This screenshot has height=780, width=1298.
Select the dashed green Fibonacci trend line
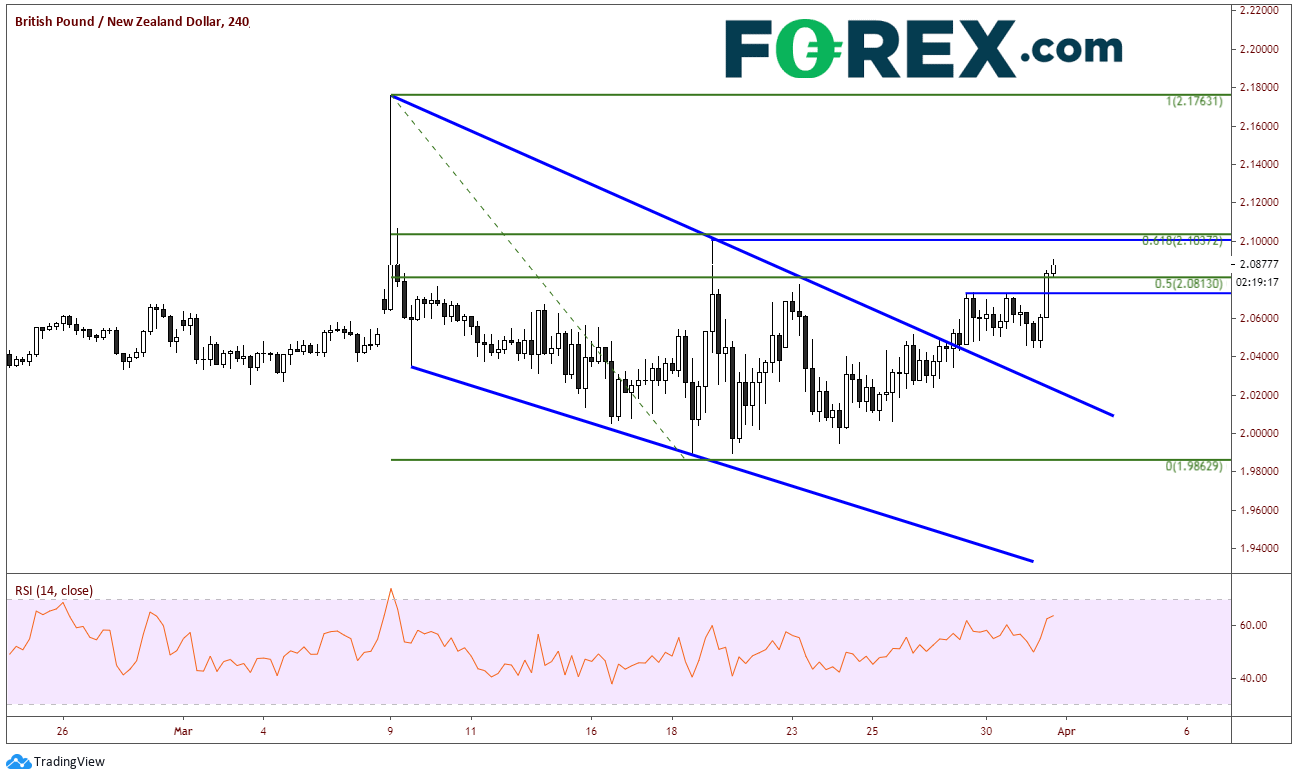(537, 277)
